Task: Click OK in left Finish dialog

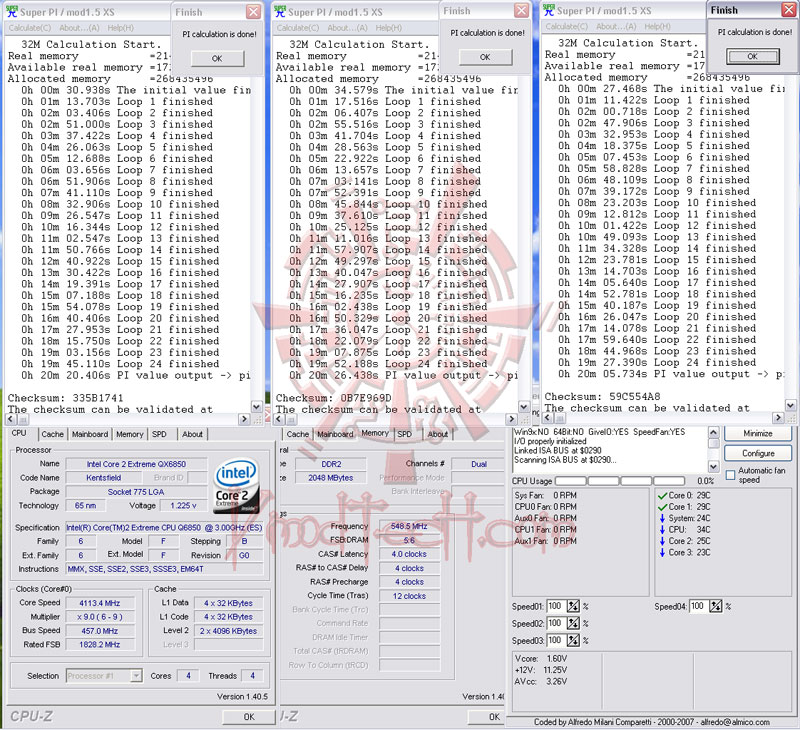Action: coord(217,59)
